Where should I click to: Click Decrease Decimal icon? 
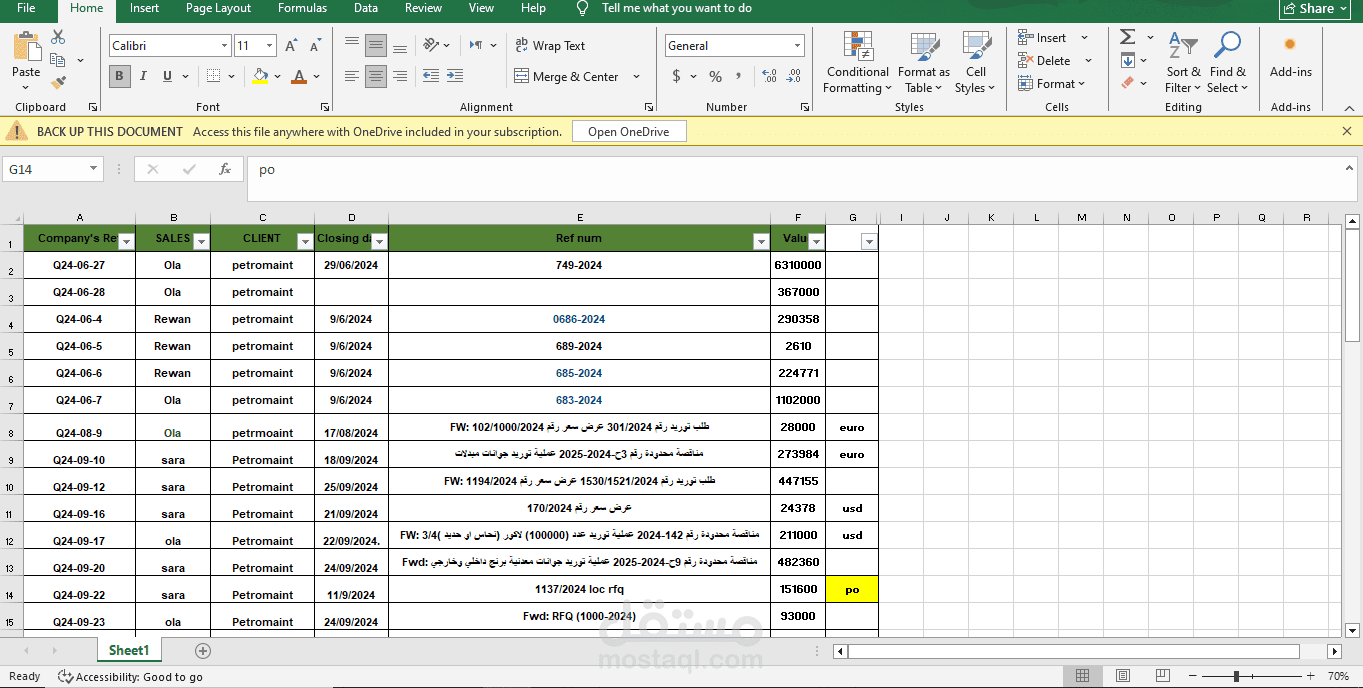[795, 76]
